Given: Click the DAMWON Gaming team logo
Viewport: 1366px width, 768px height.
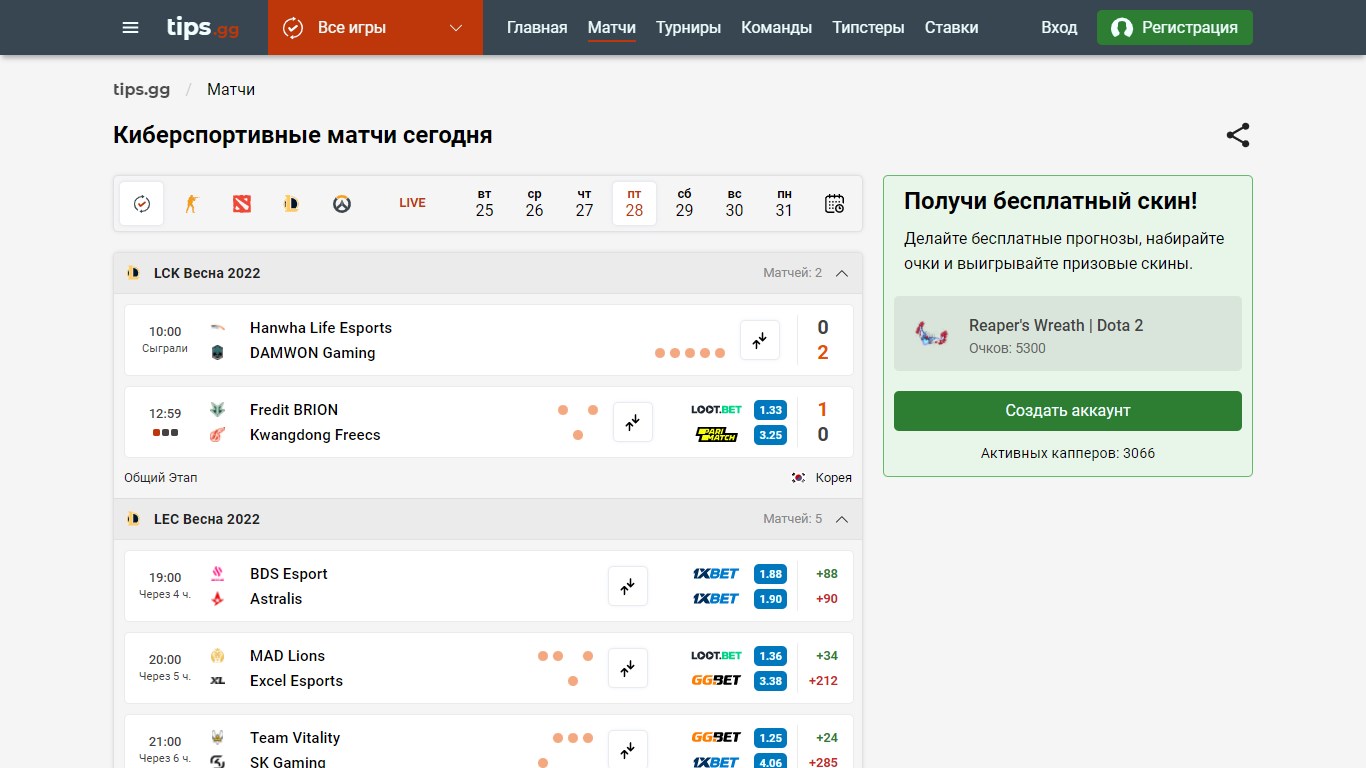Looking at the screenshot, I should point(217,353).
